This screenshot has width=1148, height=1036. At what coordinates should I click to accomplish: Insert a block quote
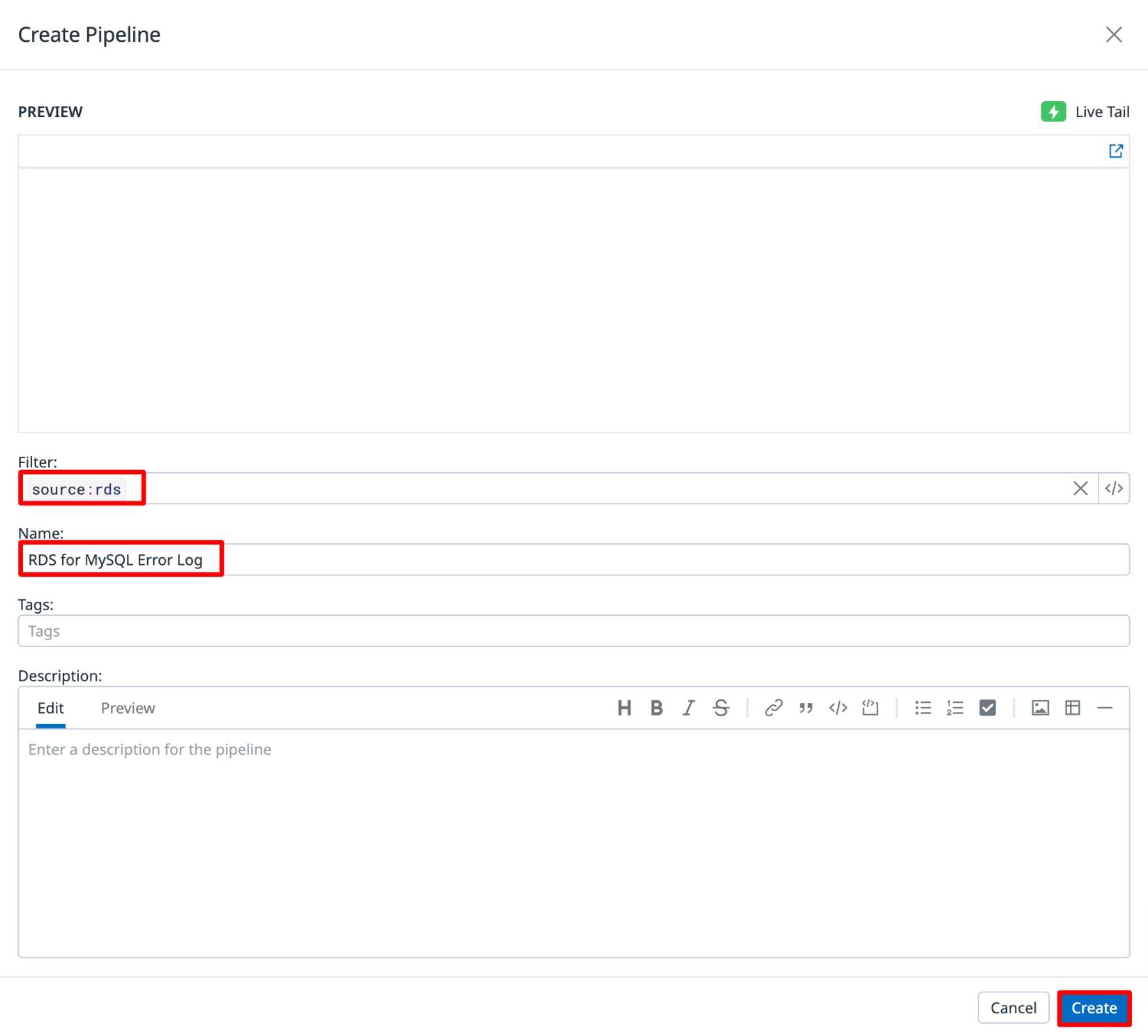pyautogui.click(x=805, y=708)
